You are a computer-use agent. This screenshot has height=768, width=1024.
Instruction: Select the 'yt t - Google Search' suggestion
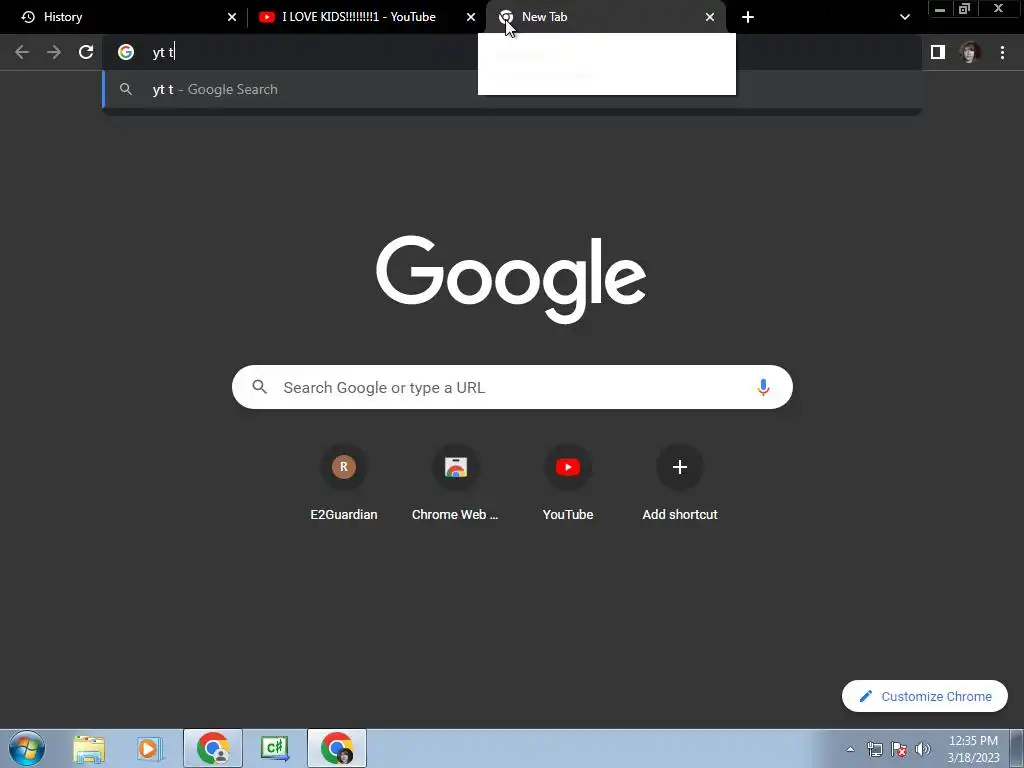(512, 89)
